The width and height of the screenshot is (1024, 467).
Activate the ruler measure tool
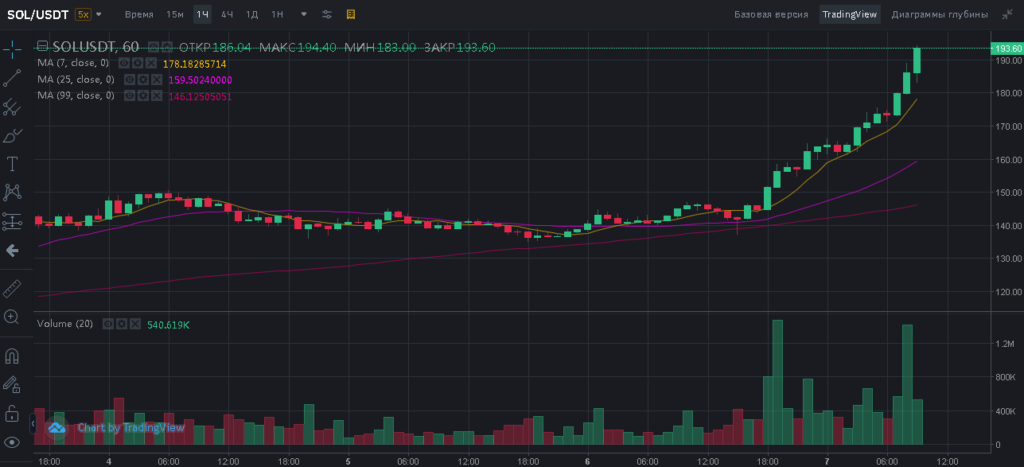13,288
